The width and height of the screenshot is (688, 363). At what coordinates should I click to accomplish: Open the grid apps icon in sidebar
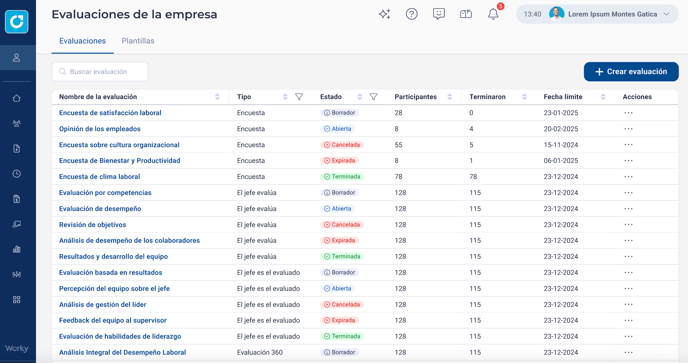(x=17, y=300)
